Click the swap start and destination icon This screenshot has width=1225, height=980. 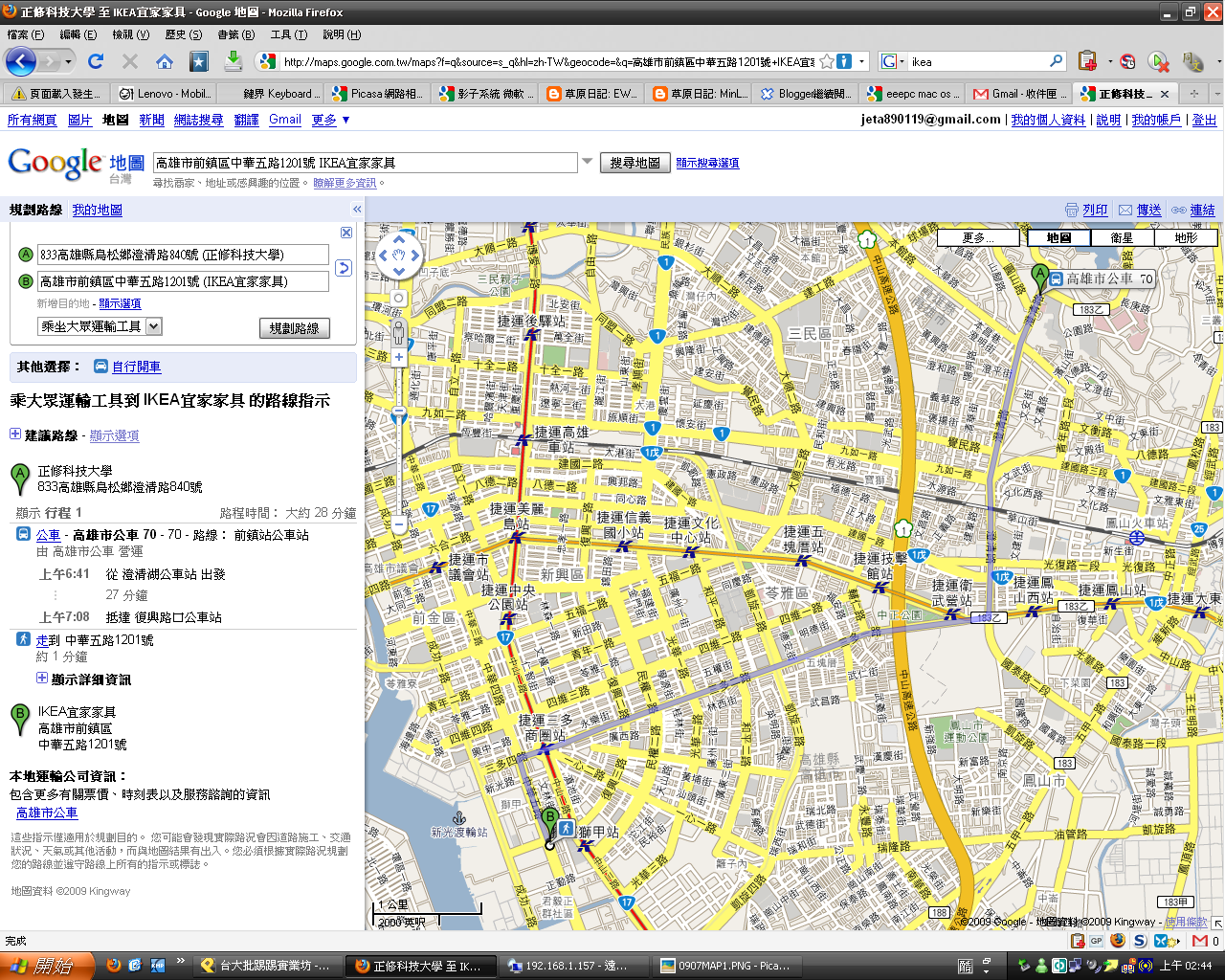point(344,268)
